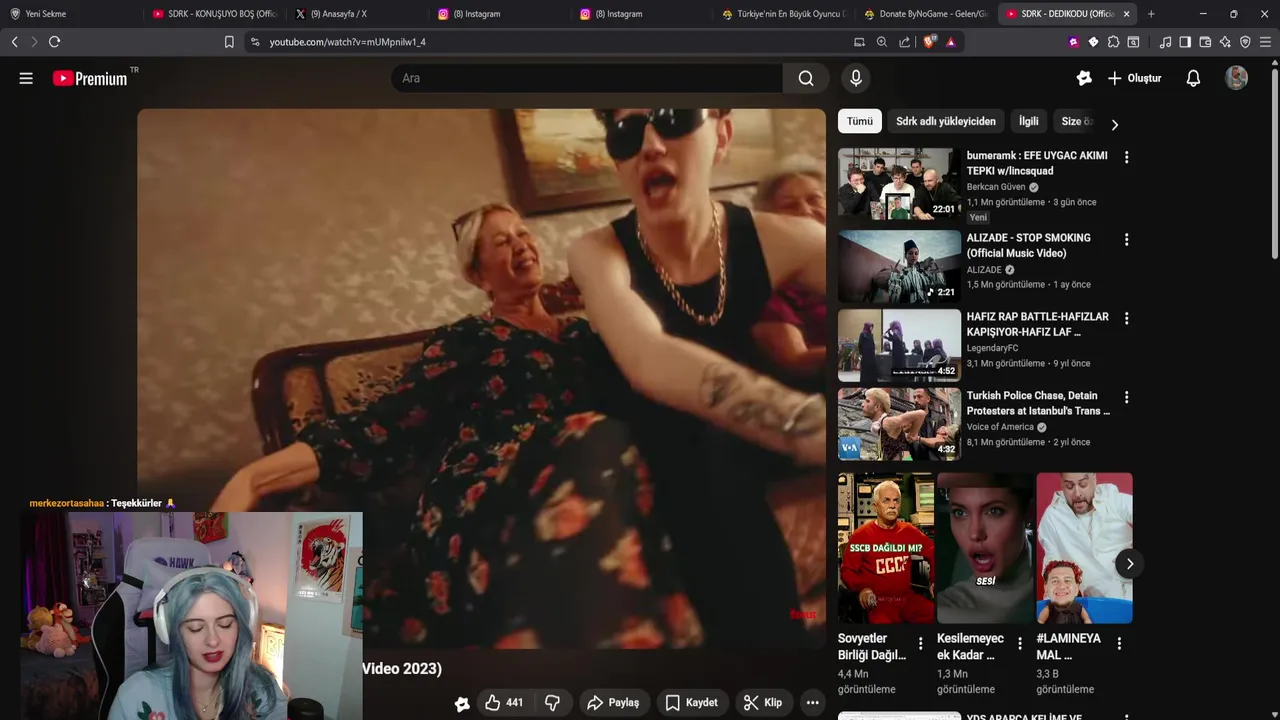Dislike the video with thumbs-down
The image size is (1280, 720).
pyautogui.click(x=552, y=703)
